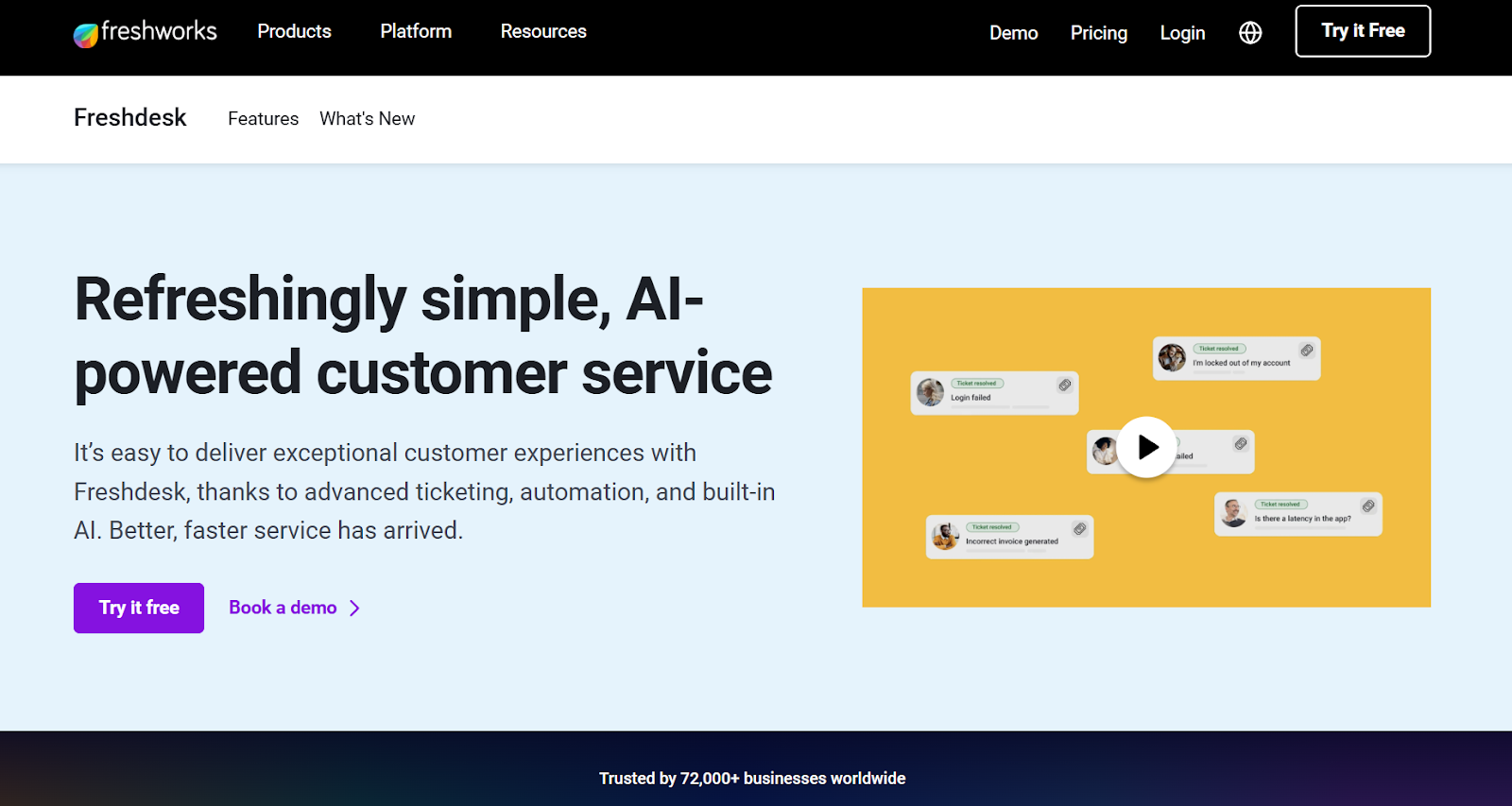Click the Freshdesk product title
The width and height of the screenshot is (1512, 806).
[130, 117]
